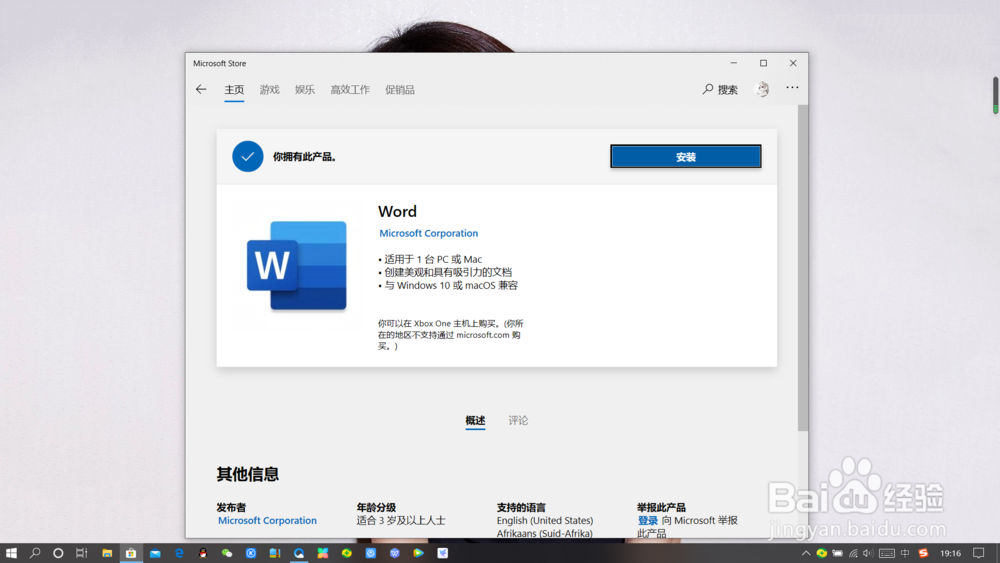Click the Store window vertical scrollbar

(802, 268)
